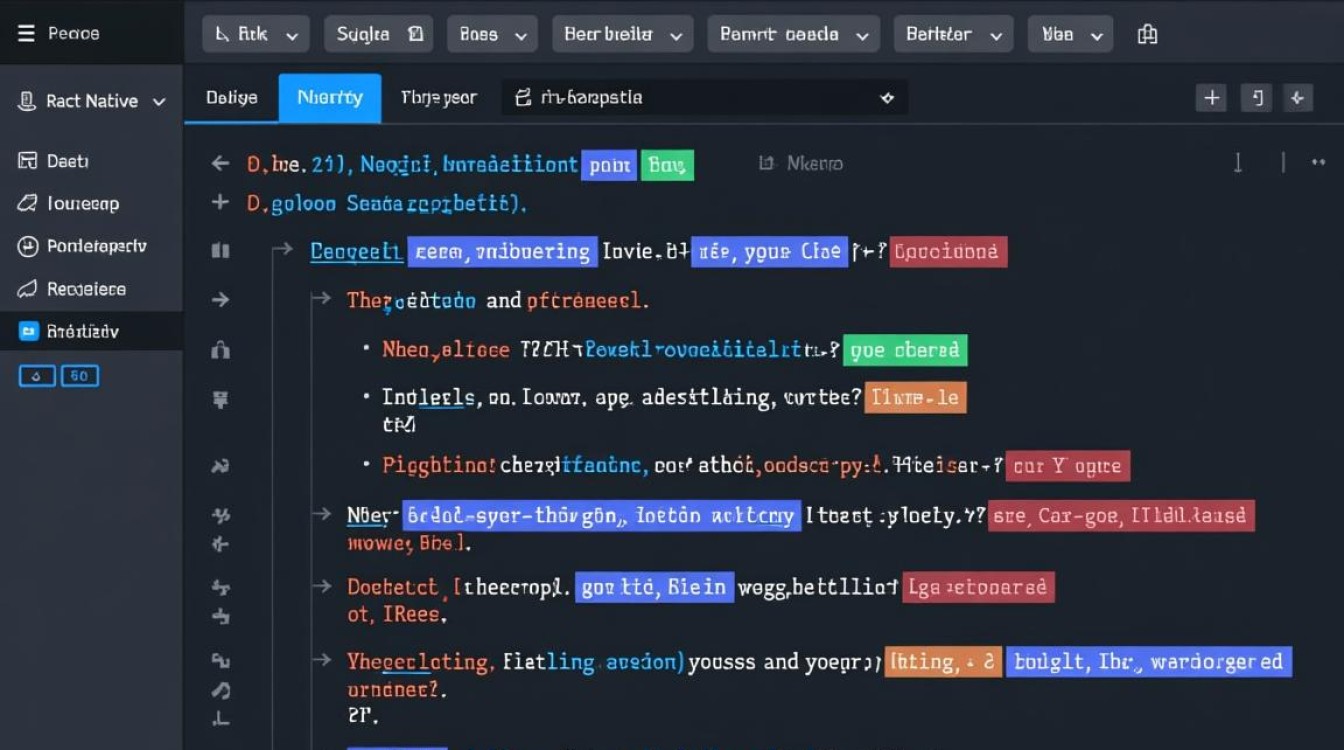Click the rh-barpstla path field
The image size is (1344, 750).
coord(705,98)
